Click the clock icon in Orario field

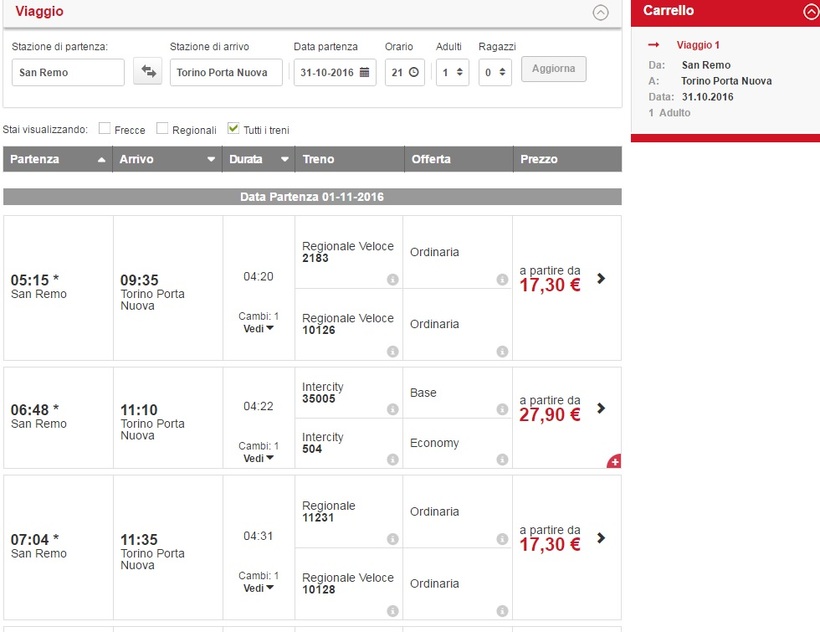pos(413,72)
